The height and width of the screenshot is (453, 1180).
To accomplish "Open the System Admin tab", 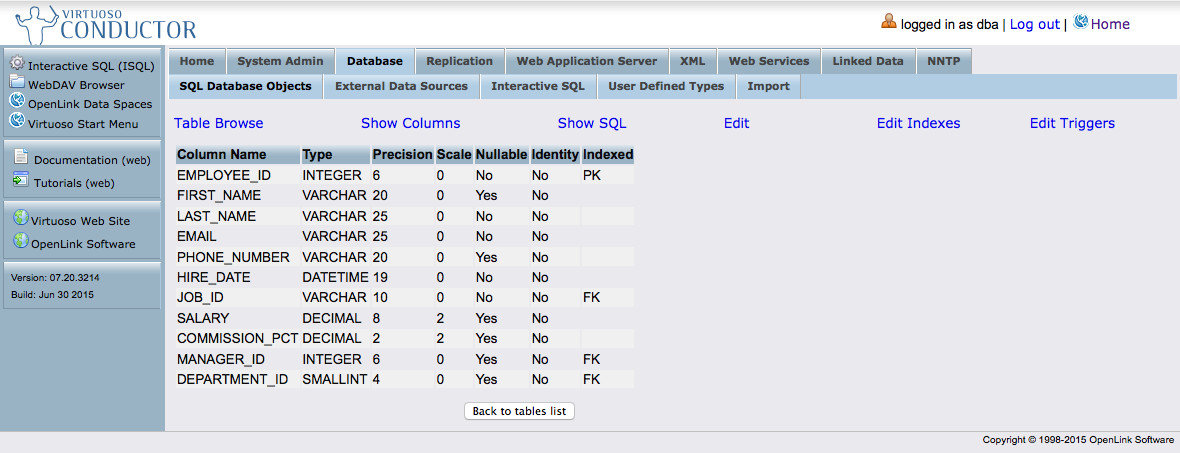I will point(280,61).
